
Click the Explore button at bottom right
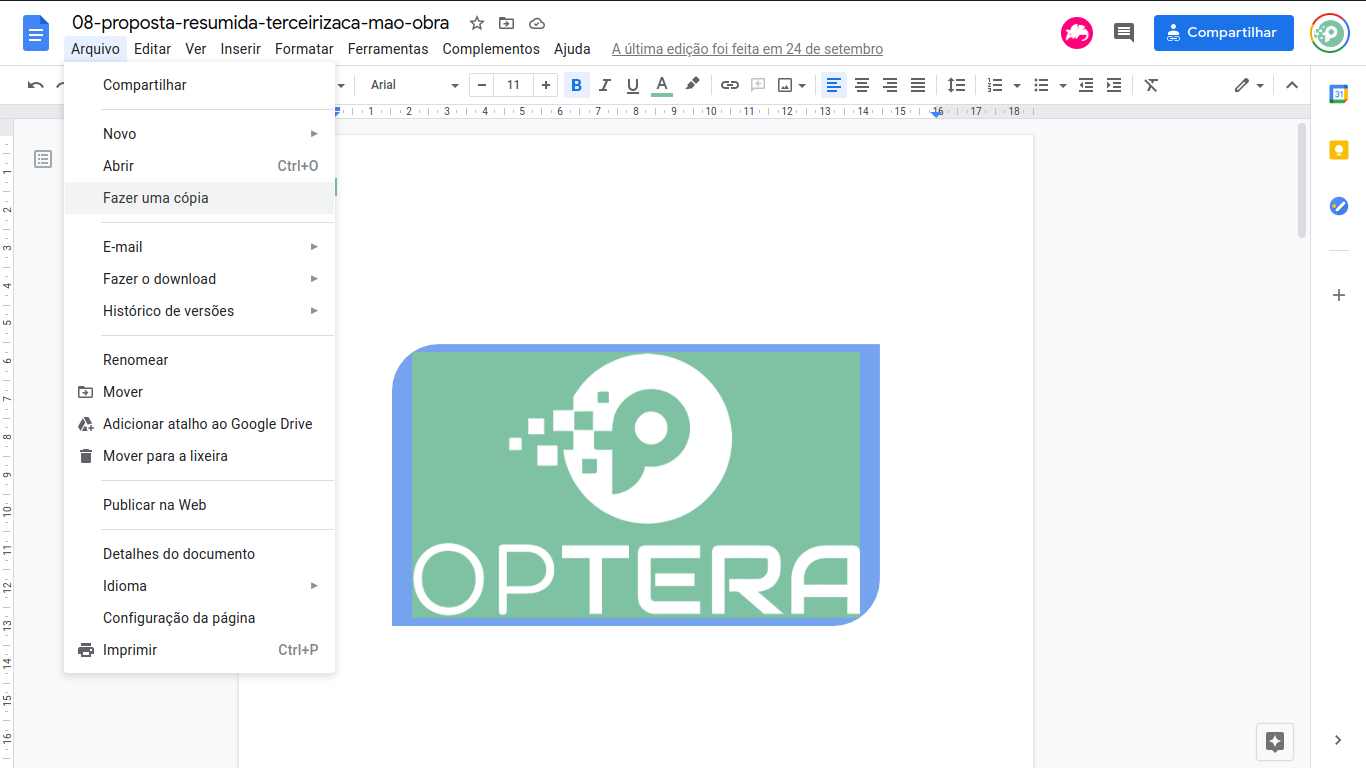tap(1275, 741)
